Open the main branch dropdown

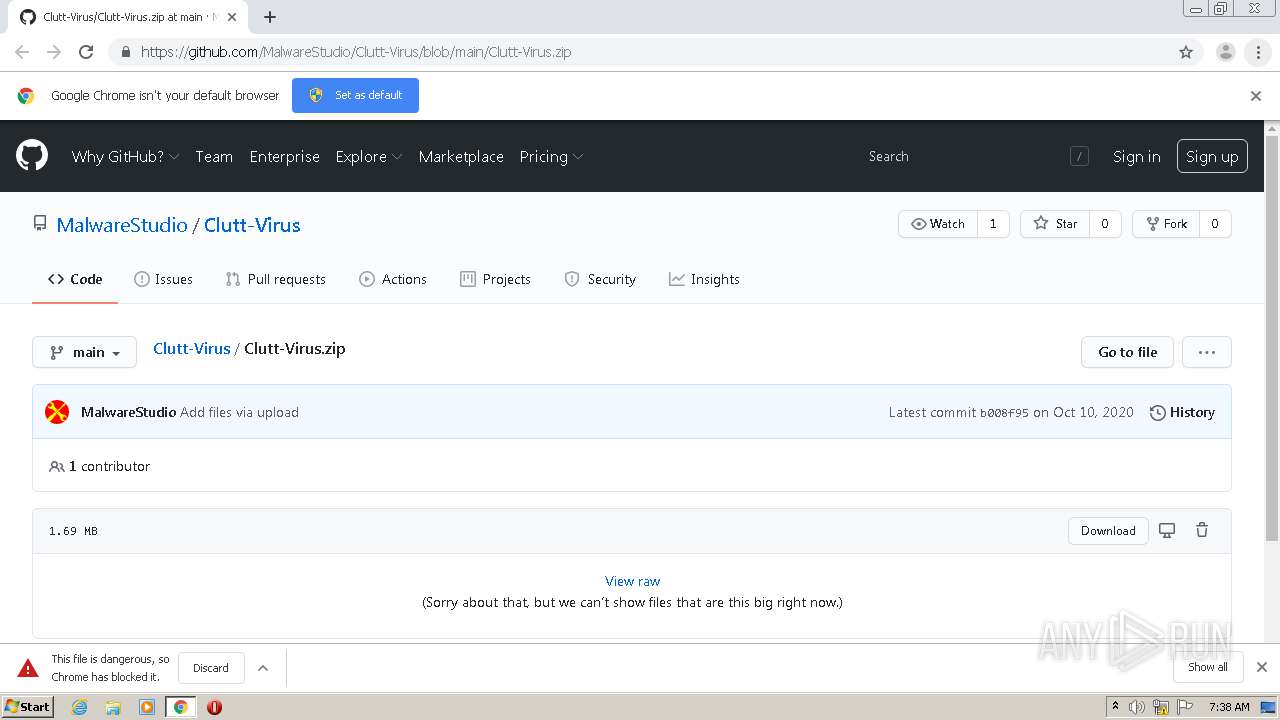(x=84, y=352)
